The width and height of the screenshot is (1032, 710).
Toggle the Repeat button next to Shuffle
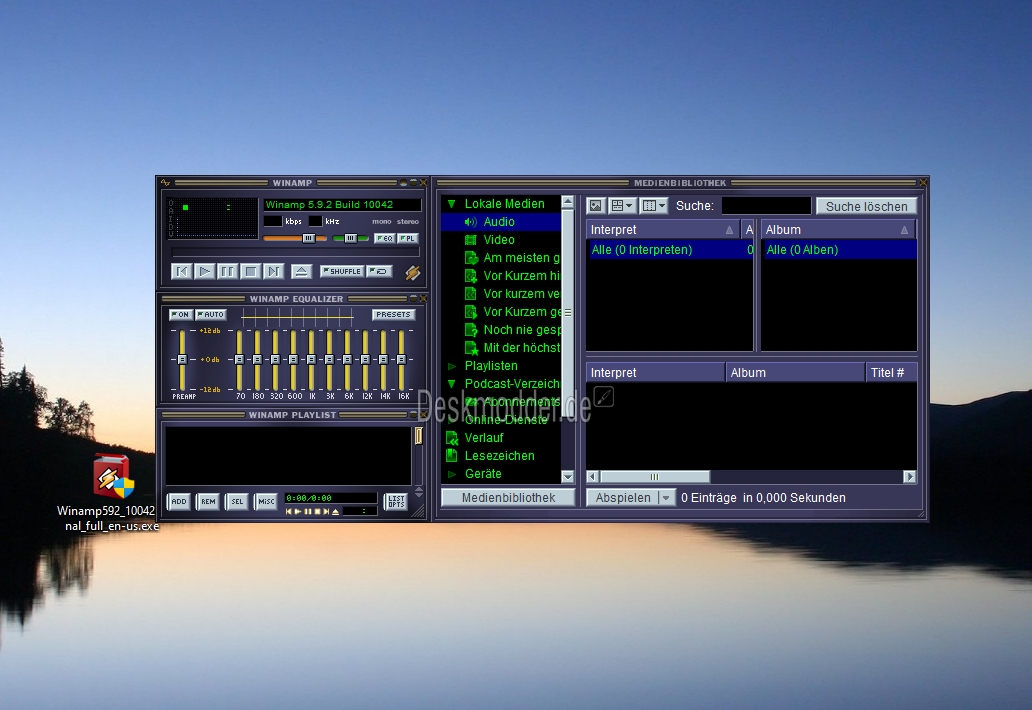380,271
